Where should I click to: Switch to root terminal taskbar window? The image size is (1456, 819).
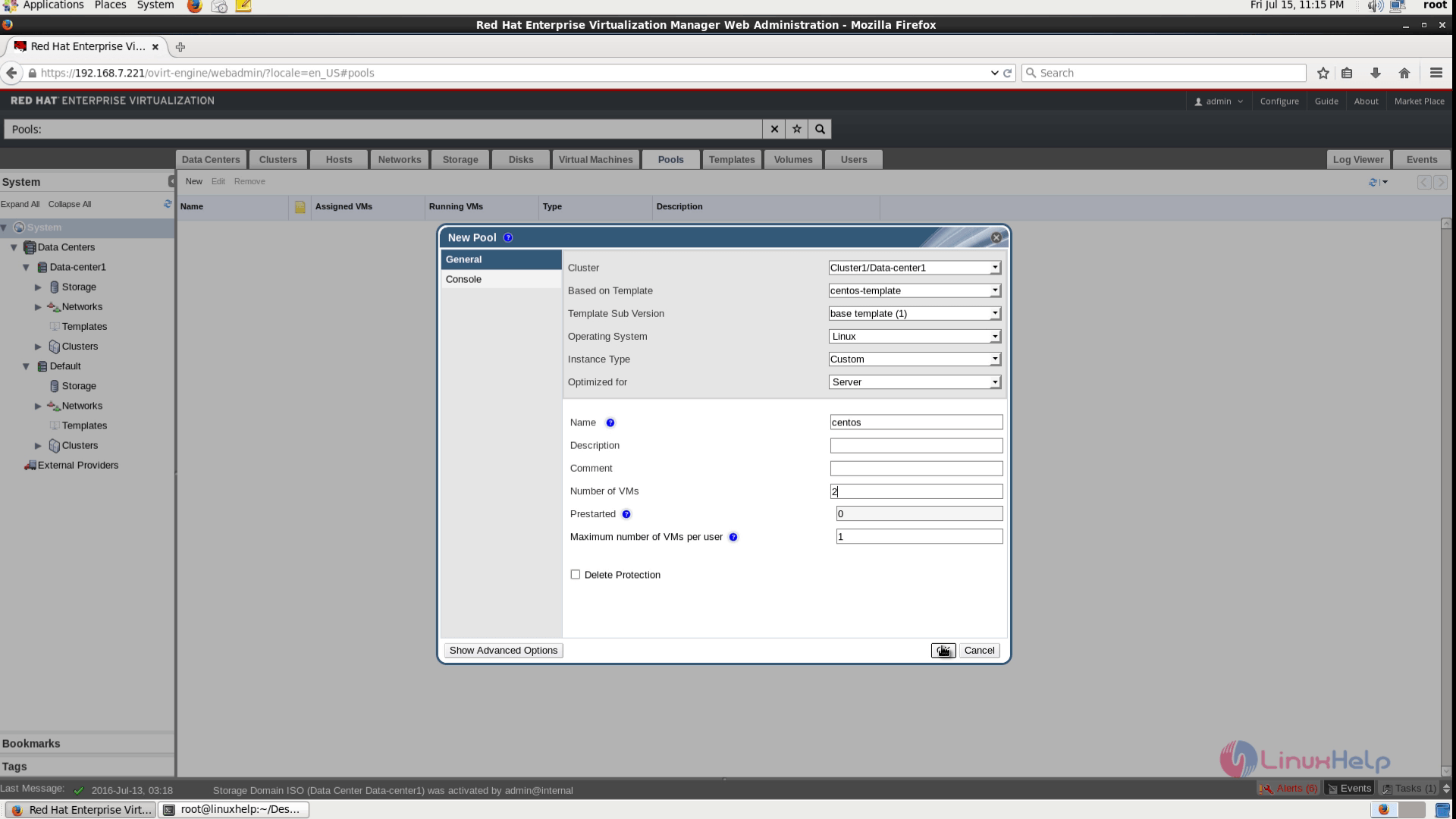[234, 810]
